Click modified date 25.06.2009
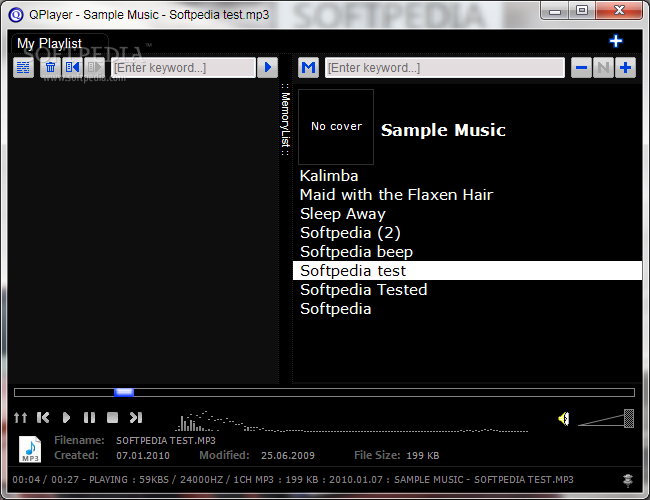 click(288, 456)
